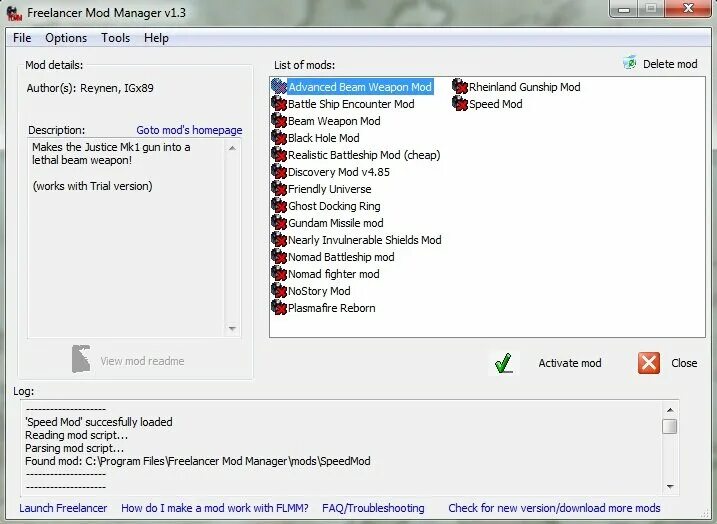Screen dimensions: 717x524
Task: Select Advanced Beam Weapon Mod in list
Action: pyautogui.click(x=360, y=87)
